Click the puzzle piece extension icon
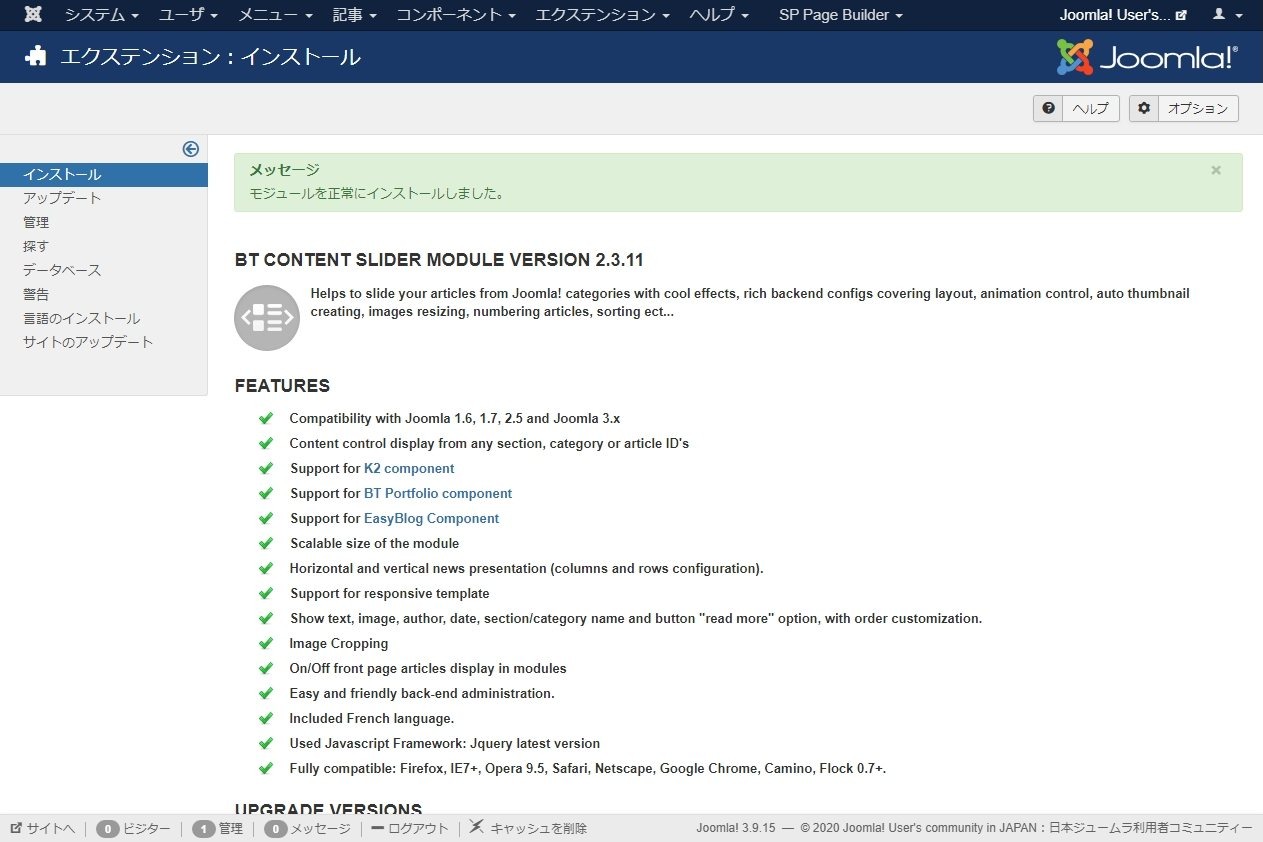Image resolution: width=1263 pixels, height=842 pixels. (x=36, y=57)
